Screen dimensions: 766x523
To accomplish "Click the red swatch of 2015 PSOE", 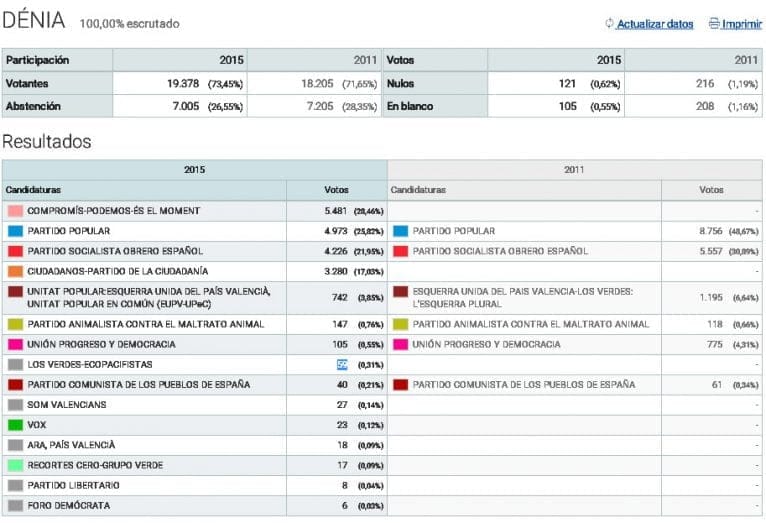I will click(x=15, y=251).
